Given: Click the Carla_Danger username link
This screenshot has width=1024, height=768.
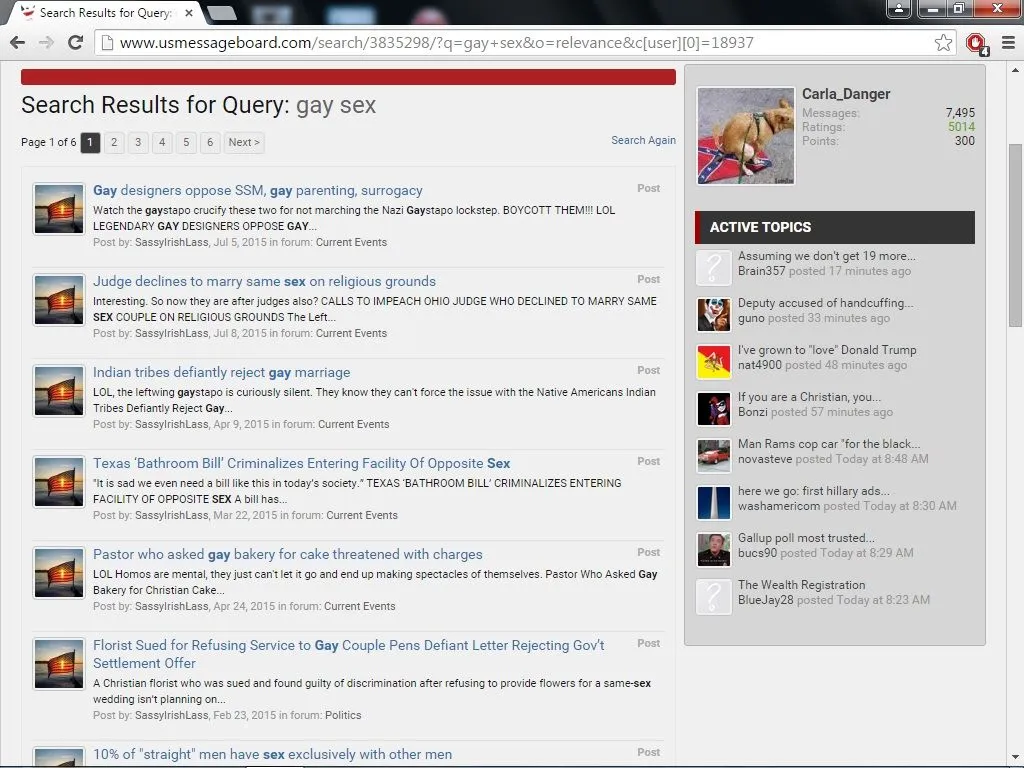Looking at the screenshot, I should point(846,94).
